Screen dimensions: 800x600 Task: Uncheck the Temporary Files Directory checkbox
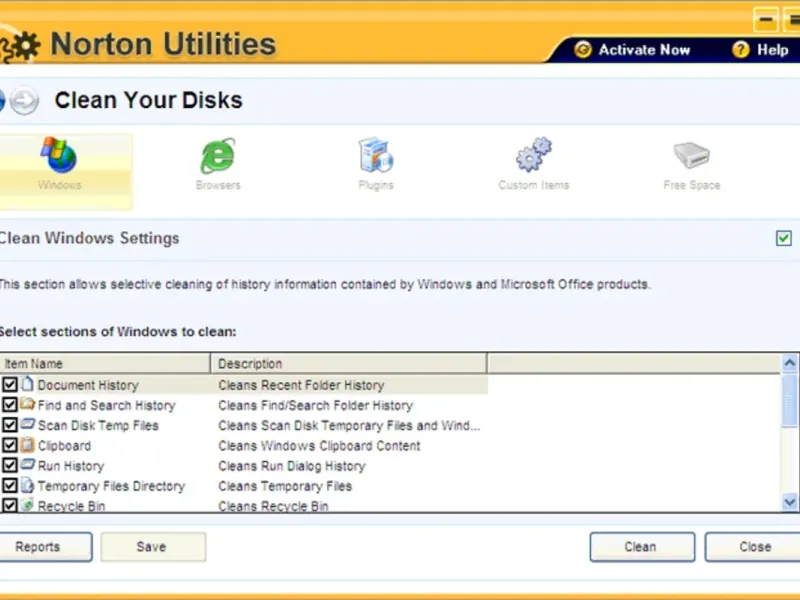10,485
